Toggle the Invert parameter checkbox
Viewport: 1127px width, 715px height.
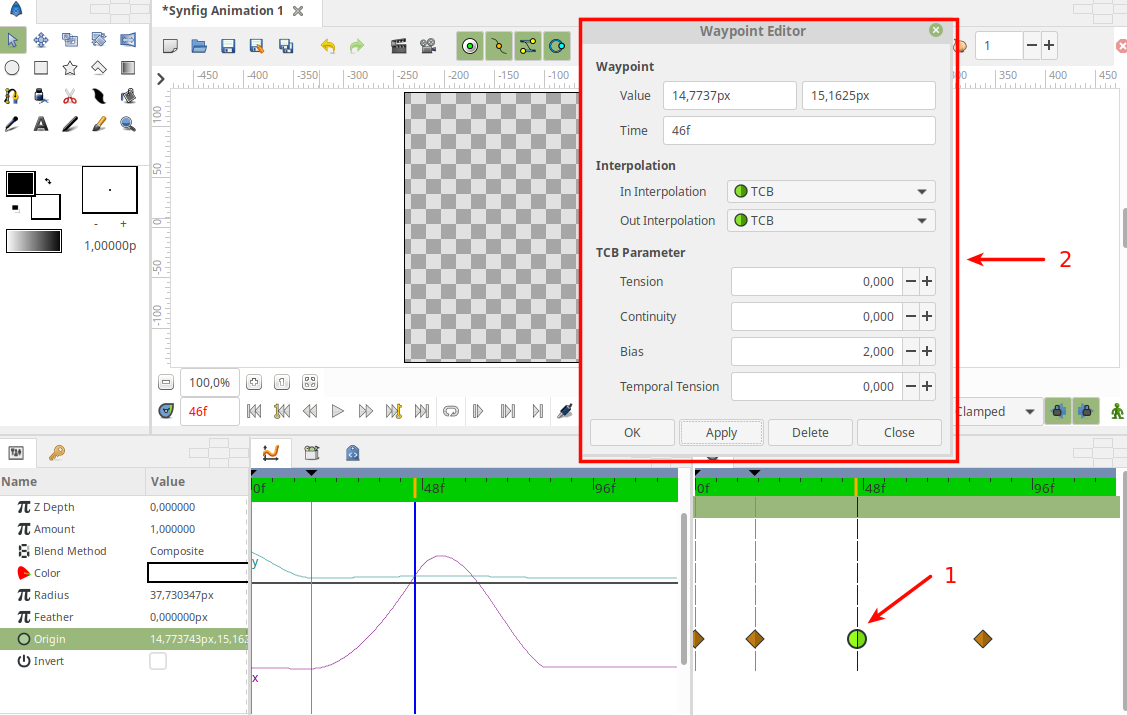pyautogui.click(x=157, y=660)
